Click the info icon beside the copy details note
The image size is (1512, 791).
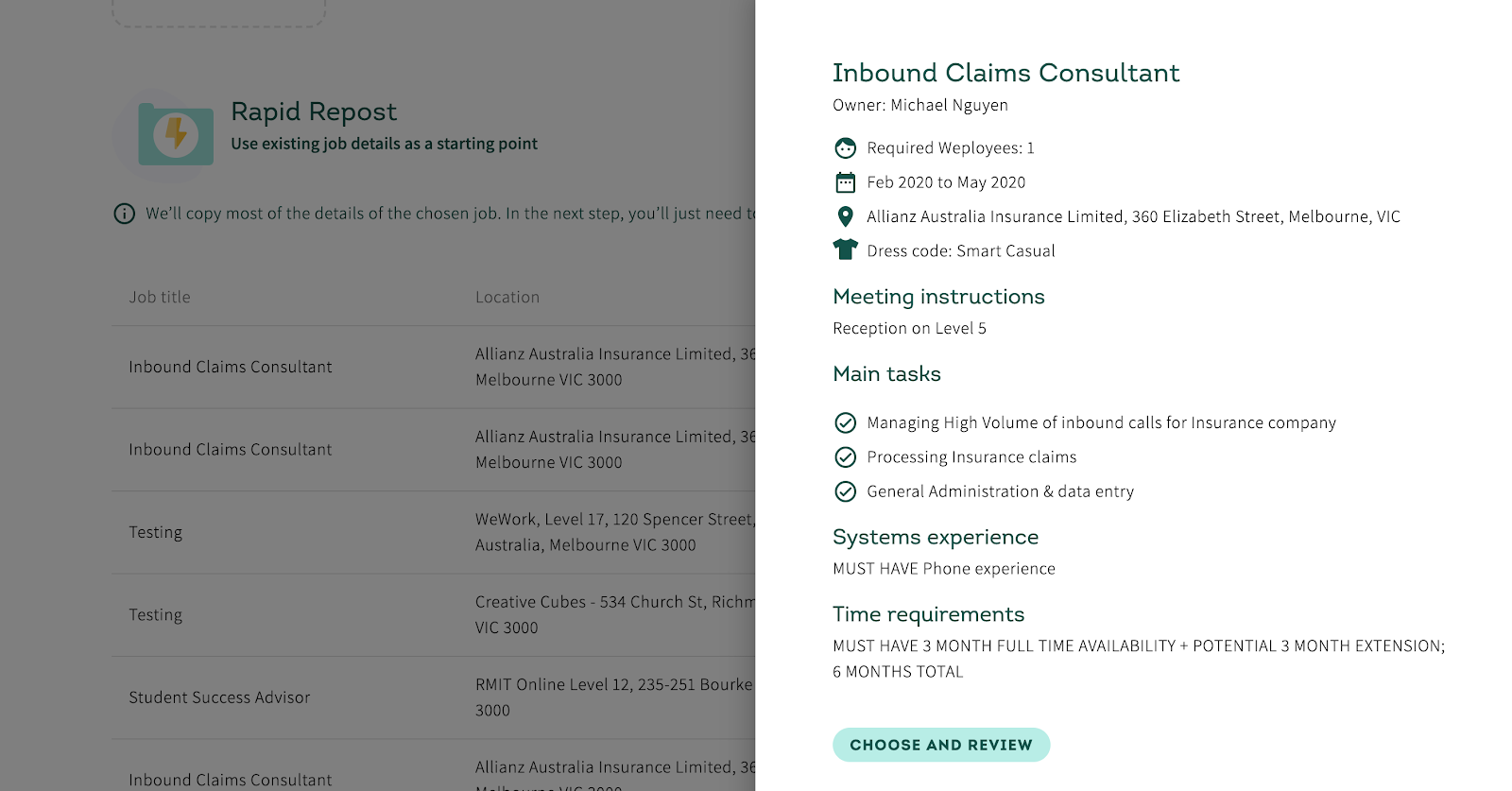click(124, 214)
